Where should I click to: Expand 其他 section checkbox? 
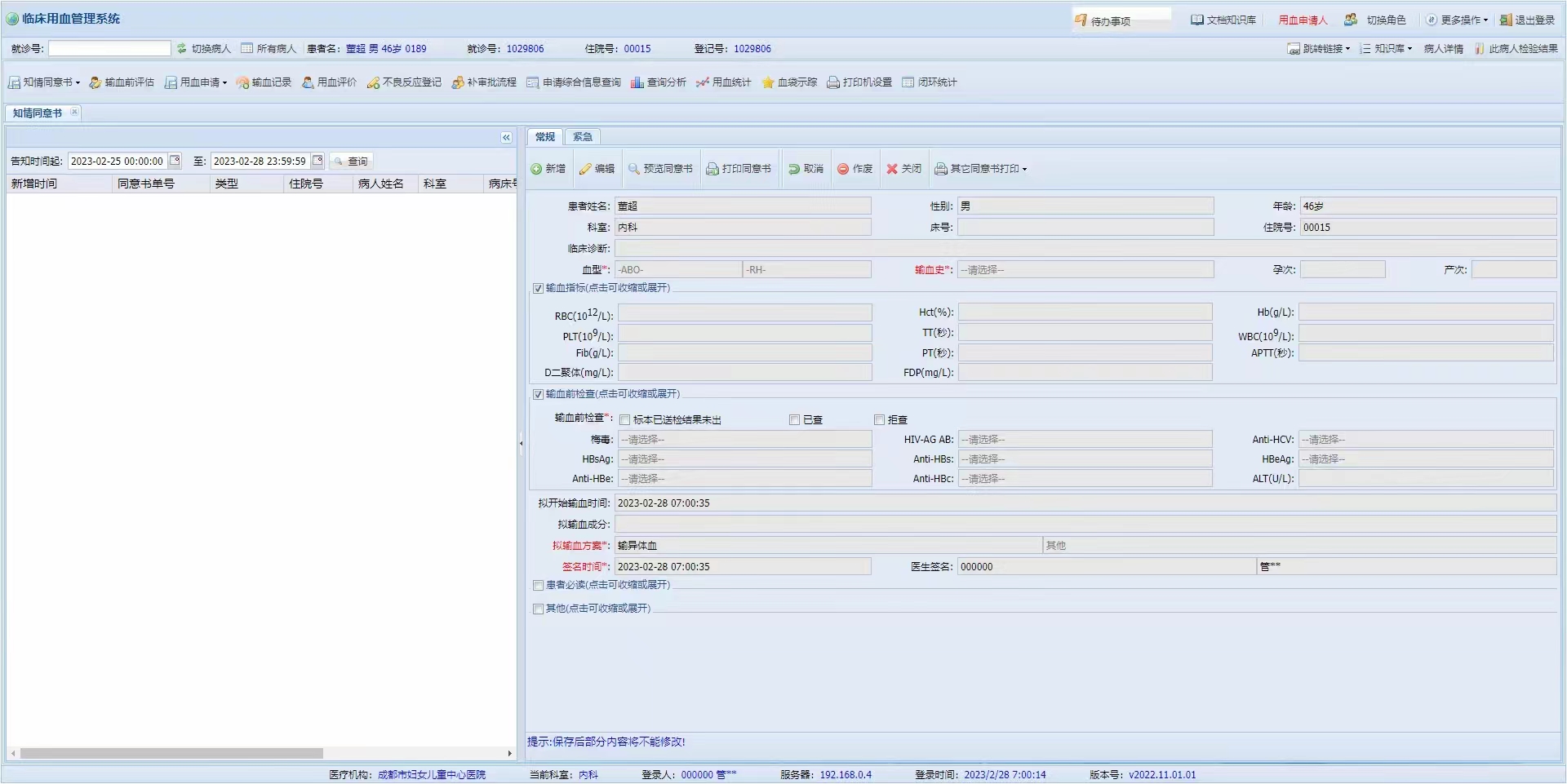coord(538,609)
